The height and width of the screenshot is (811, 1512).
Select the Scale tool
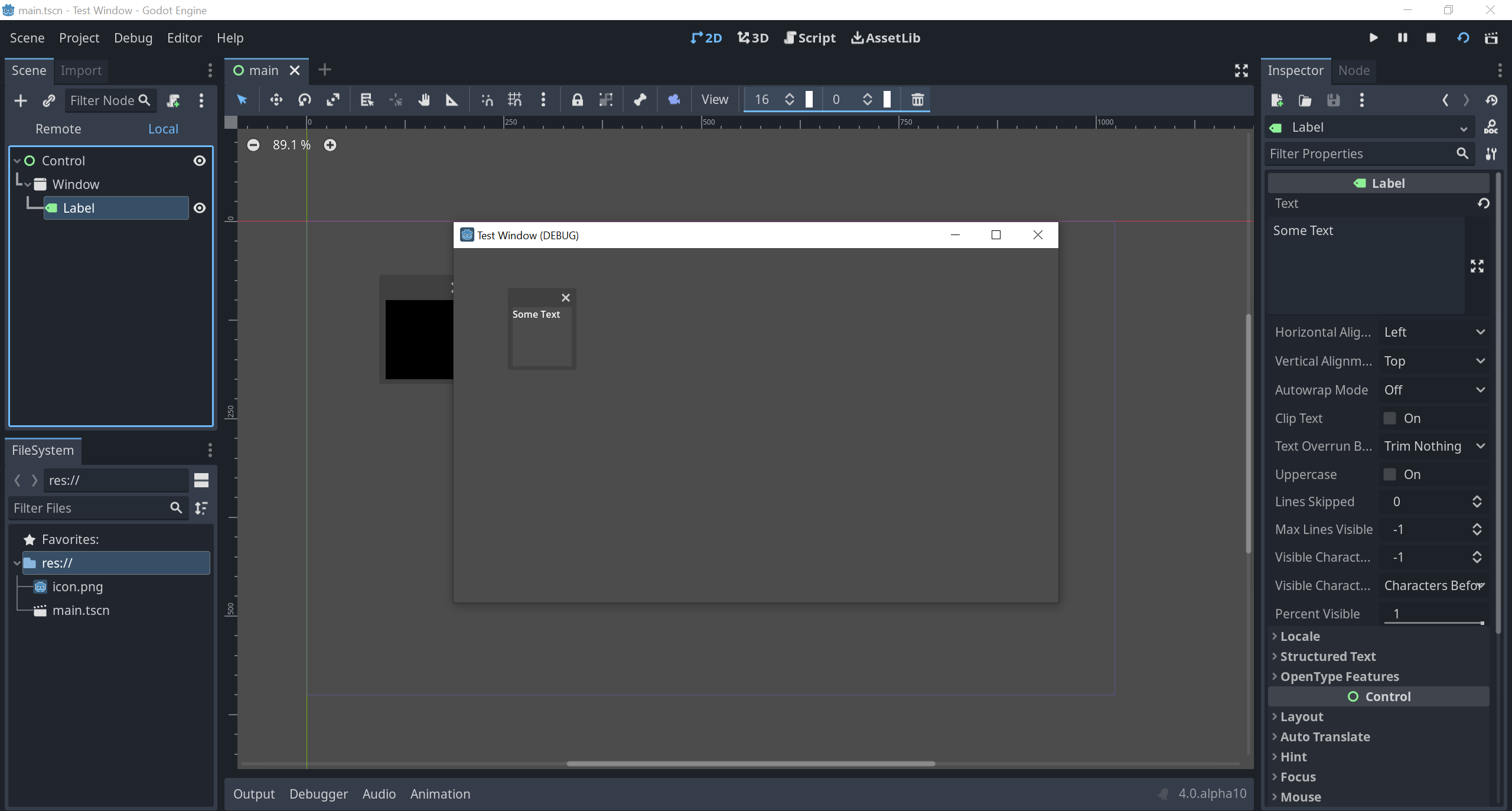click(333, 100)
